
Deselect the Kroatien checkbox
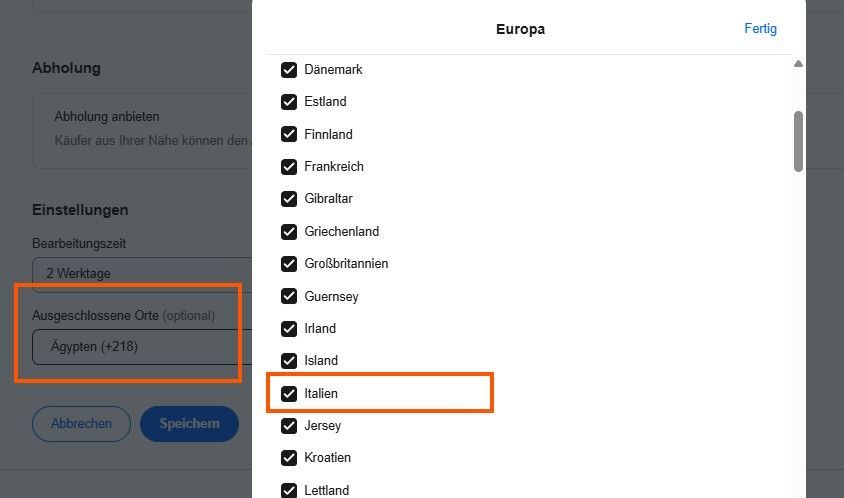point(289,458)
